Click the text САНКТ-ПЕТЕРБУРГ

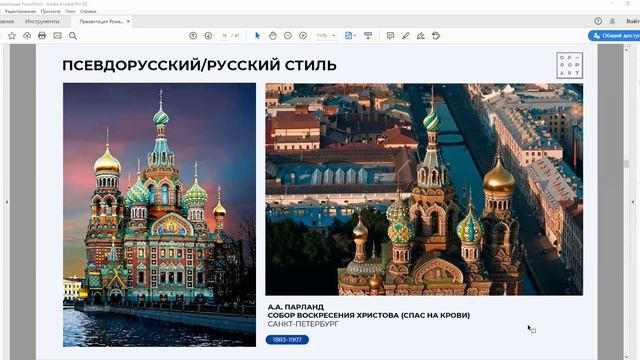click(x=303, y=324)
